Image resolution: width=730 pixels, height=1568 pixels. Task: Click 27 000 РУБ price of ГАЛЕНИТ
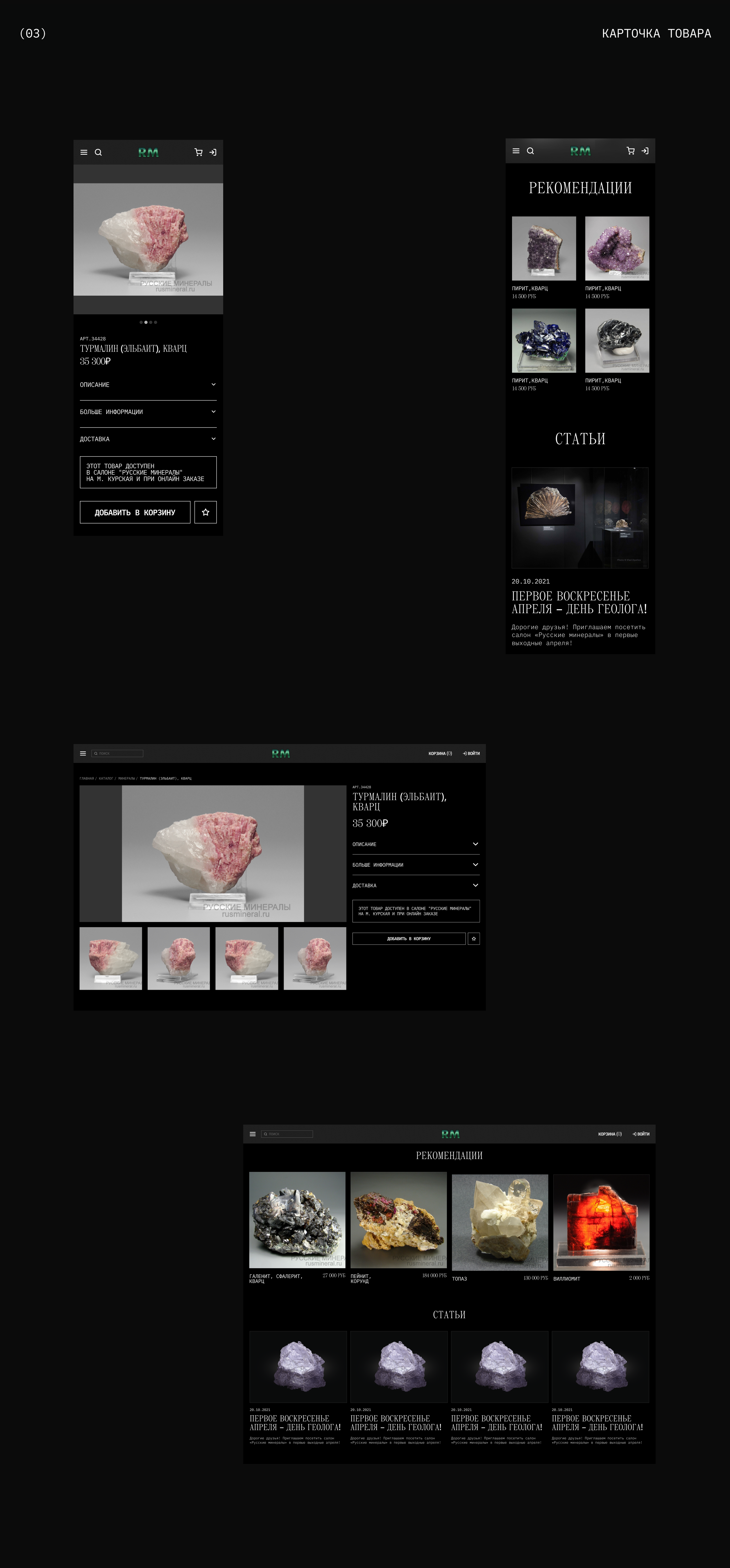(x=334, y=1275)
